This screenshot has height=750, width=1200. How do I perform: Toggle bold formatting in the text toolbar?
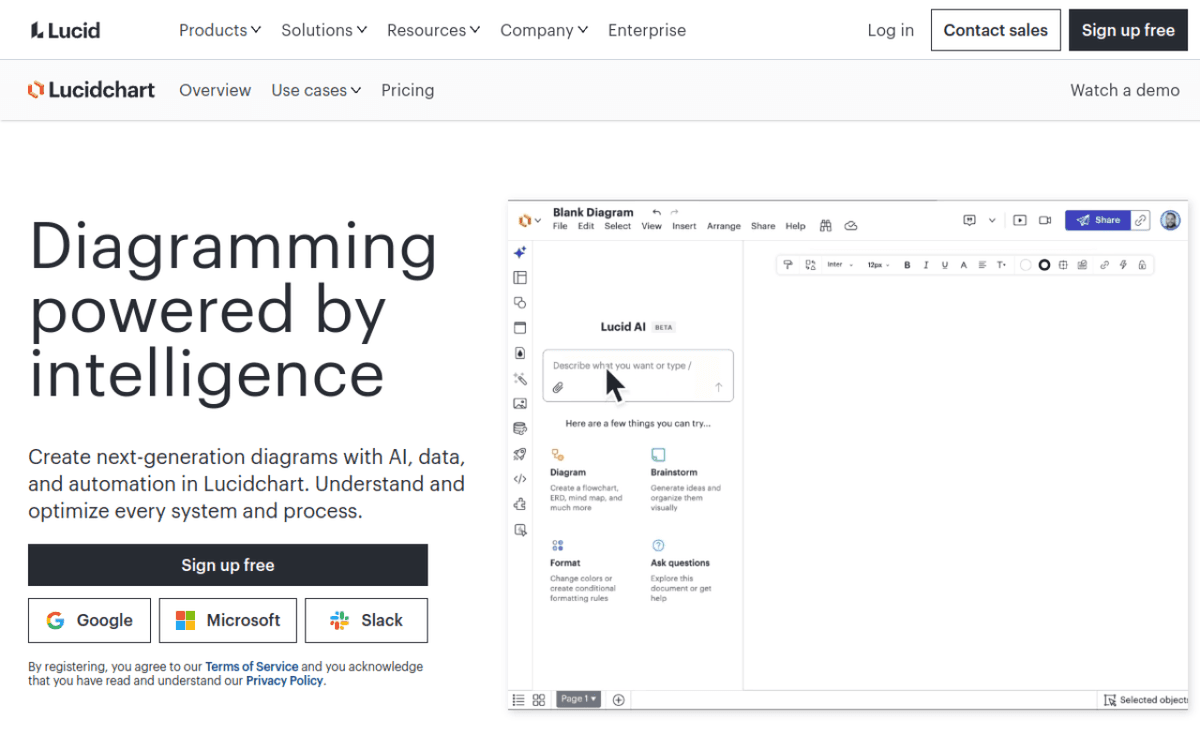907,264
